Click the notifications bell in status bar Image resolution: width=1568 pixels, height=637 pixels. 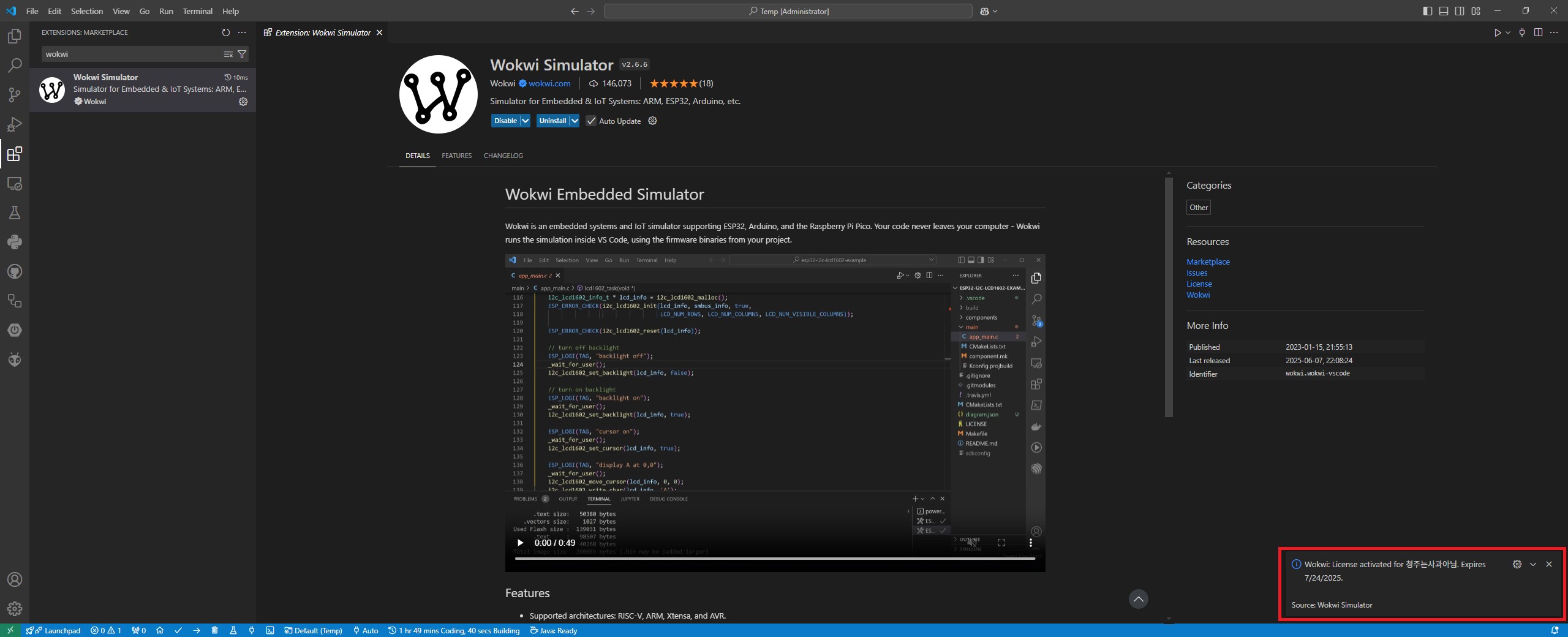click(1555, 630)
